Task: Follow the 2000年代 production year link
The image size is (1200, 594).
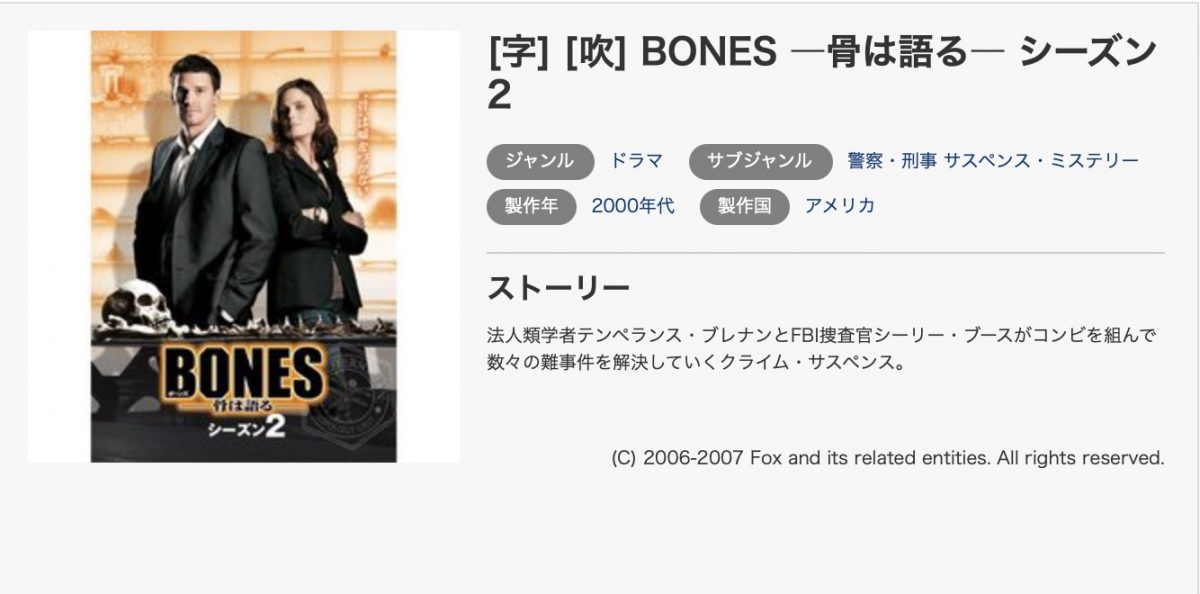Action: tap(633, 206)
